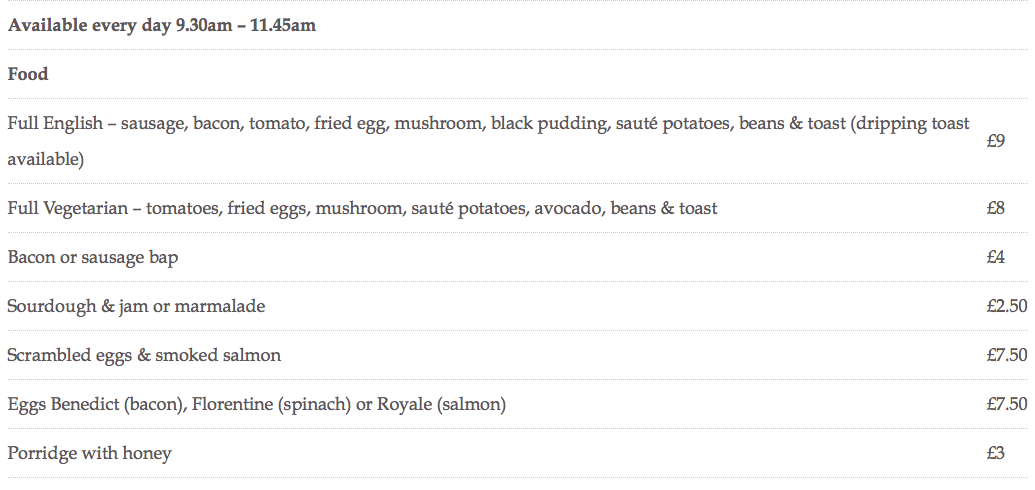Select the 'Food' section heading
Image resolution: width=1035 pixels, height=490 pixels.
coord(28,74)
